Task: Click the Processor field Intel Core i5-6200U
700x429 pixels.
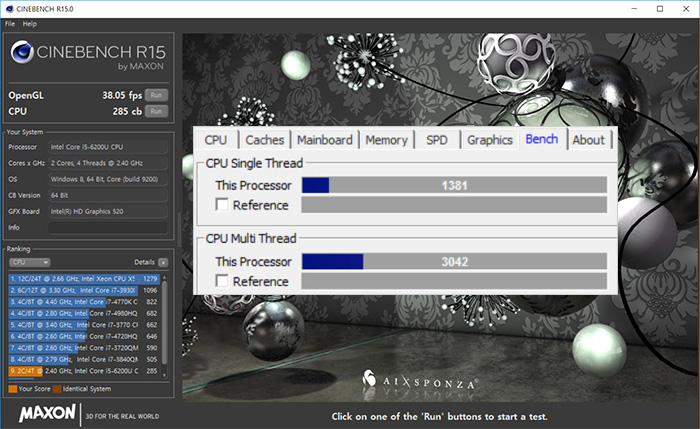Action: point(108,147)
